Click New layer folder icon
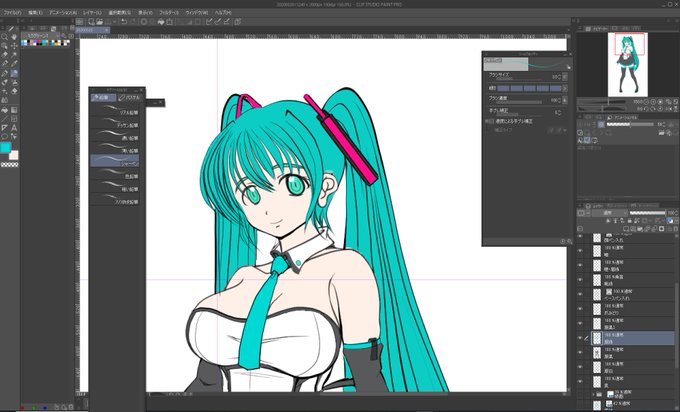The width and height of the screenshot is (680, 412). 640,229
